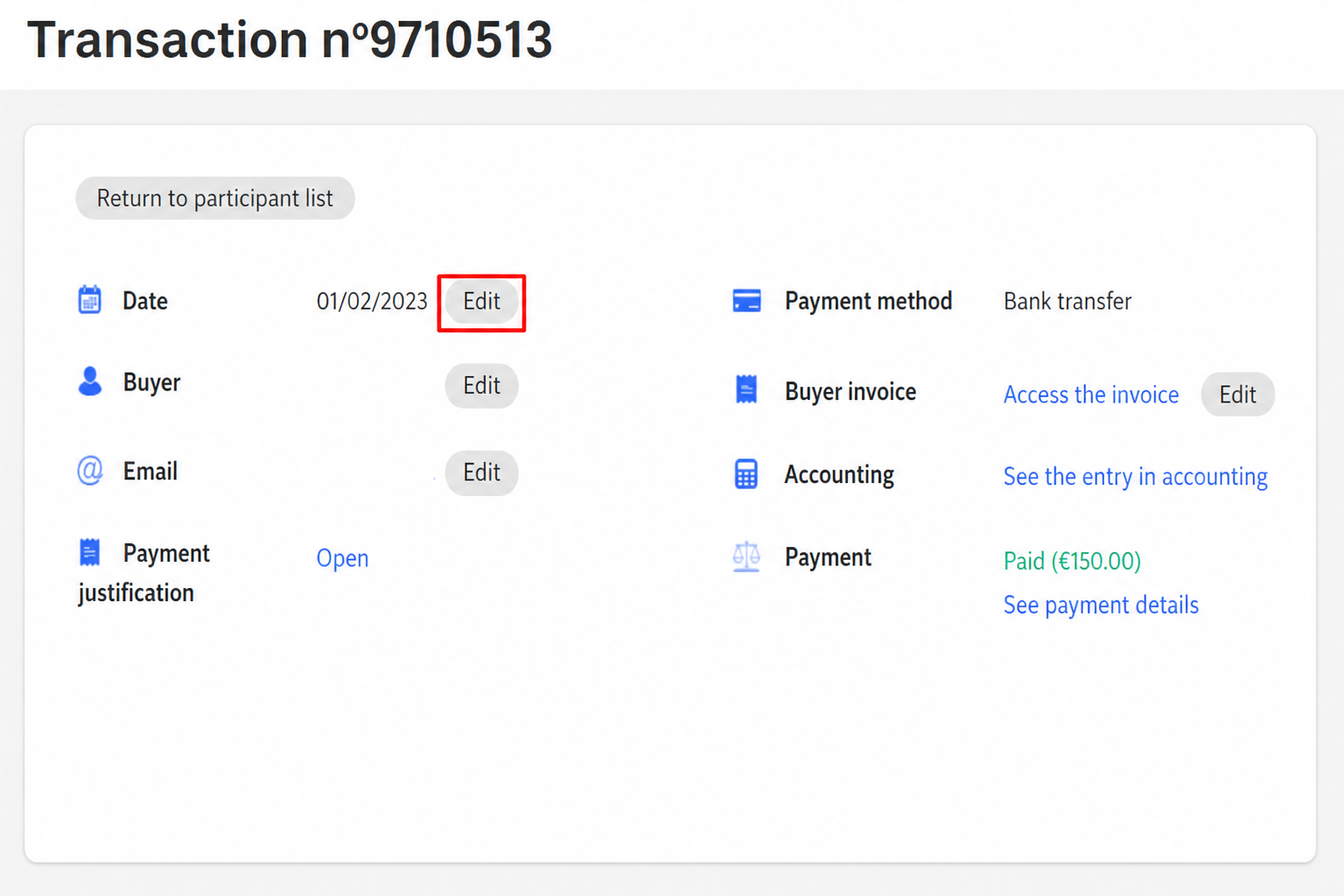See the entry in accounting
The image size is (1344, 896).
click(1135, 477)
